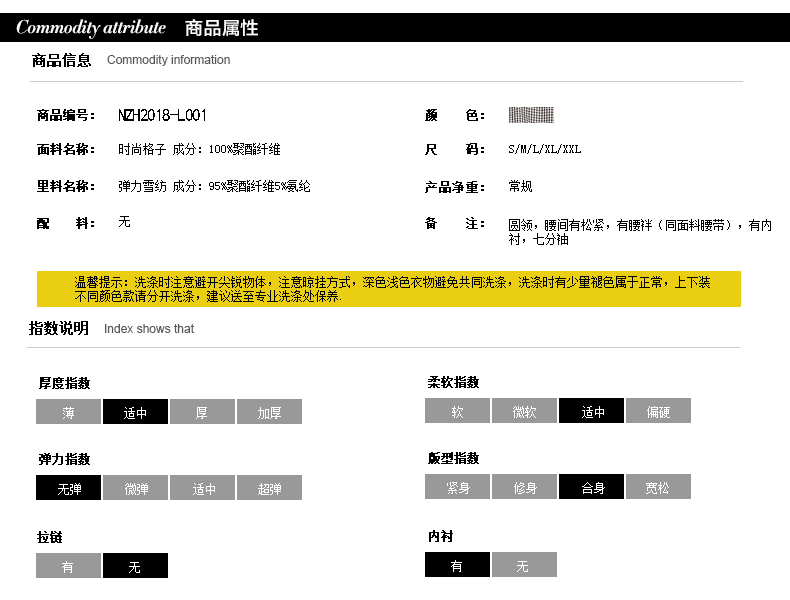Click the 常规 net weight value

(x=520, y=186)
